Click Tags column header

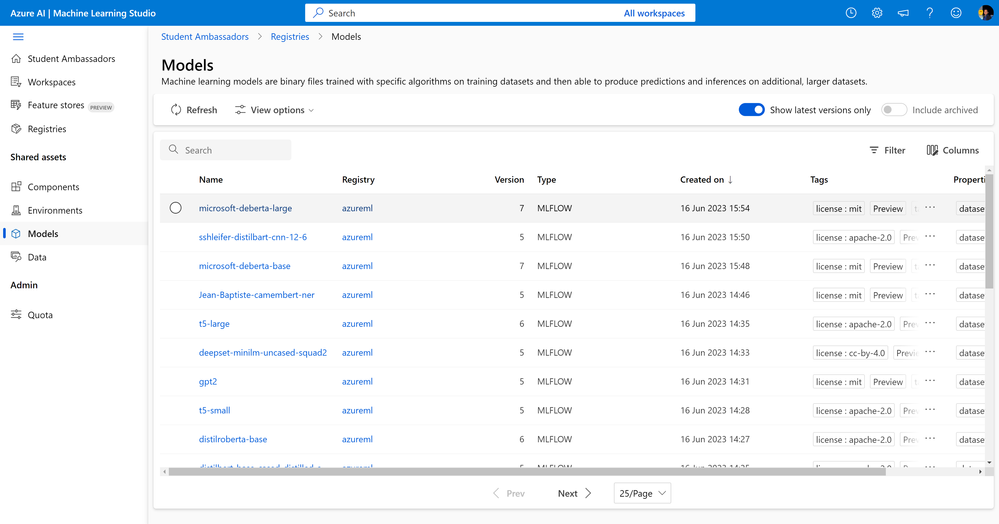coord(819,180)
